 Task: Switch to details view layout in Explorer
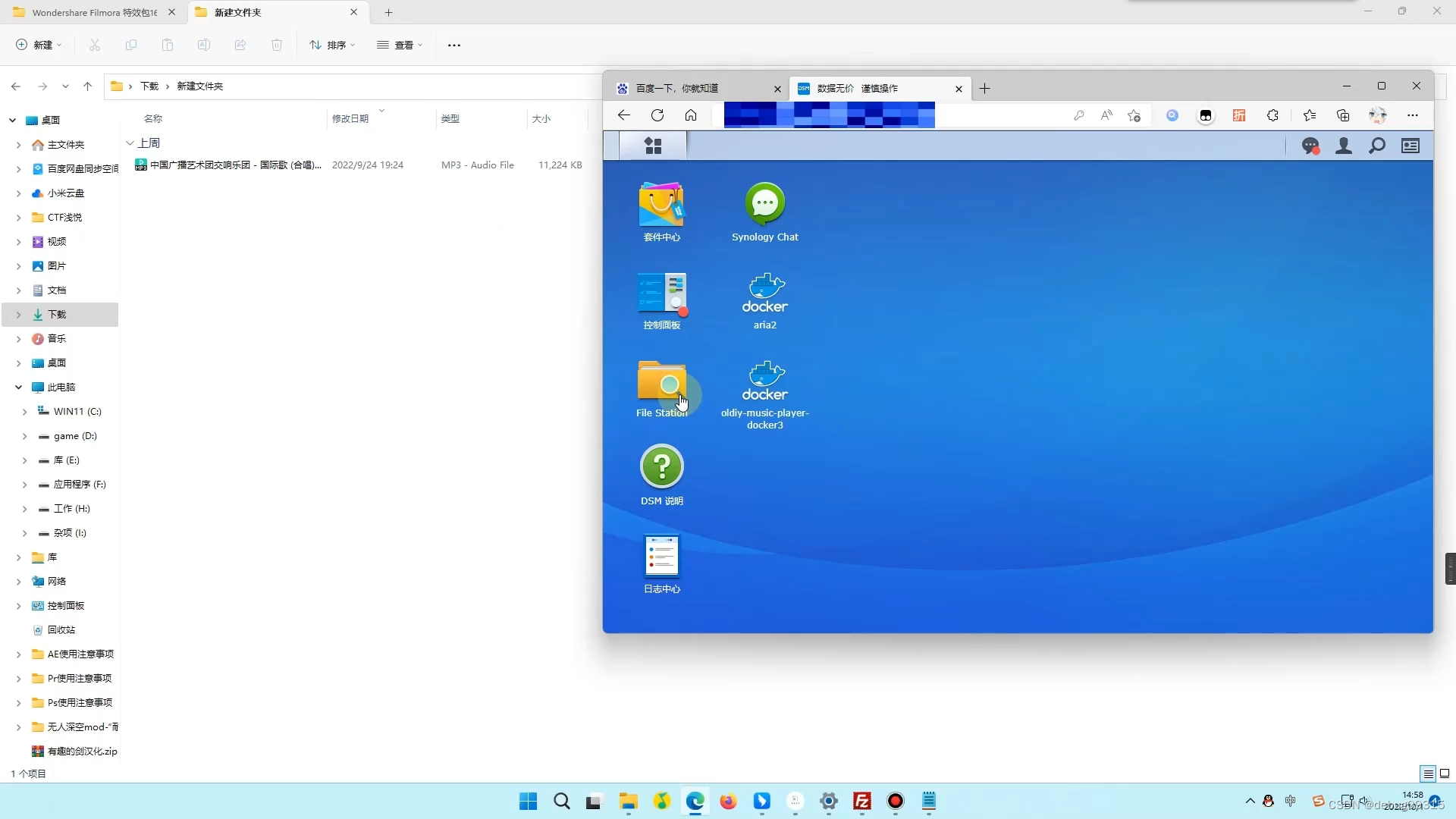[x=1428, y=773]
